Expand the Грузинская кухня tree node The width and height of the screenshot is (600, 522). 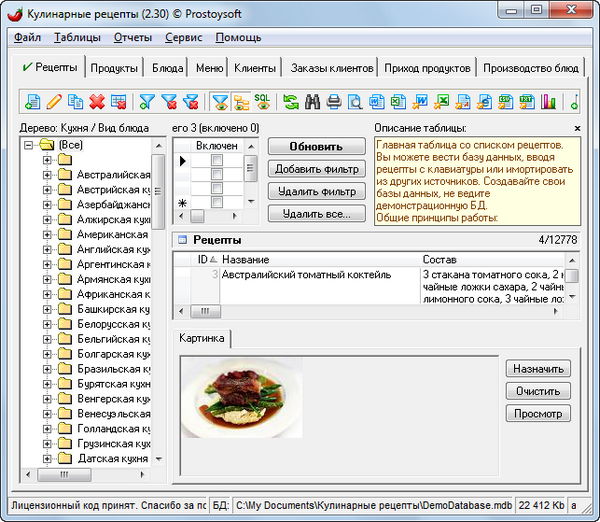pos(47,443)
